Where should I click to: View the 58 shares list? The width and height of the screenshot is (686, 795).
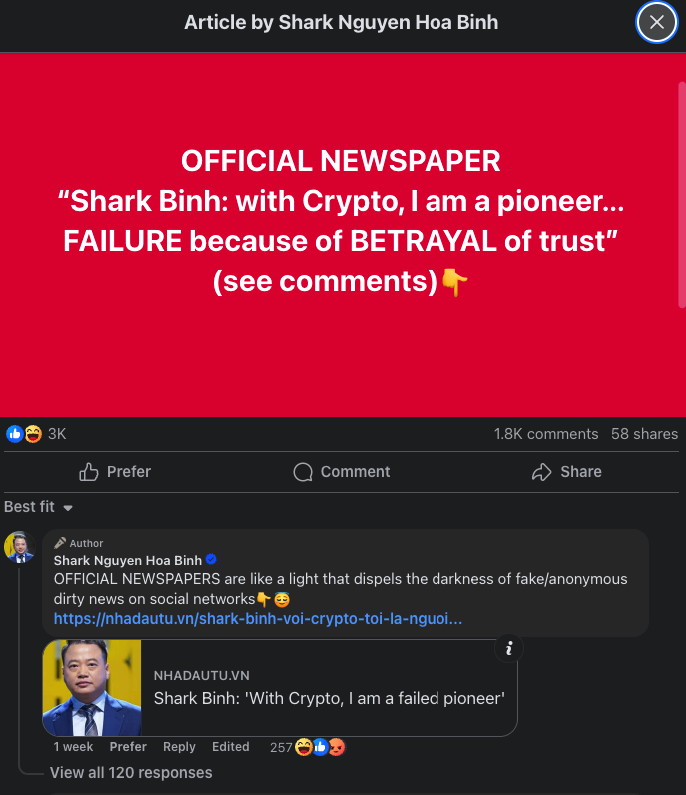coord(644,434)
